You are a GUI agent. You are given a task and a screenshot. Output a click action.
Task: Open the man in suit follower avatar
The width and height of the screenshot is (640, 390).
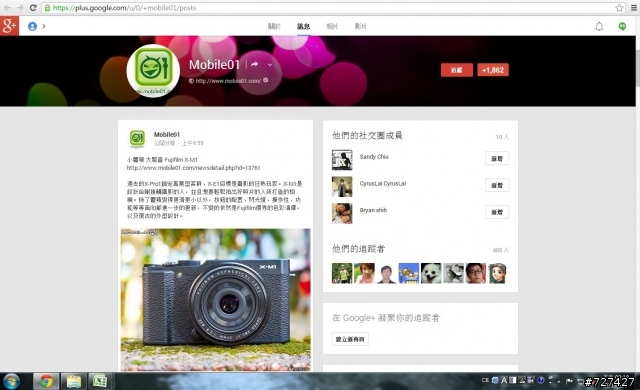[x=387, y=273]
